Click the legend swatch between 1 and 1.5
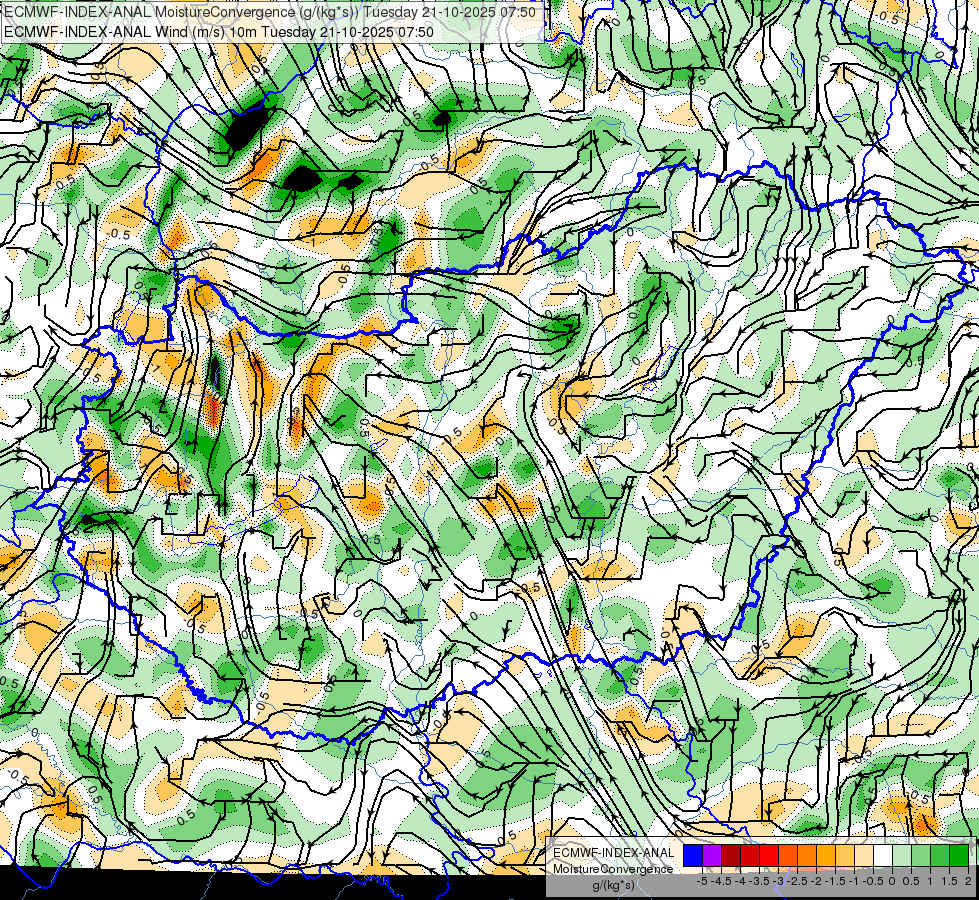The width and height of the screenshot is (979, 900). coord(940,855)
